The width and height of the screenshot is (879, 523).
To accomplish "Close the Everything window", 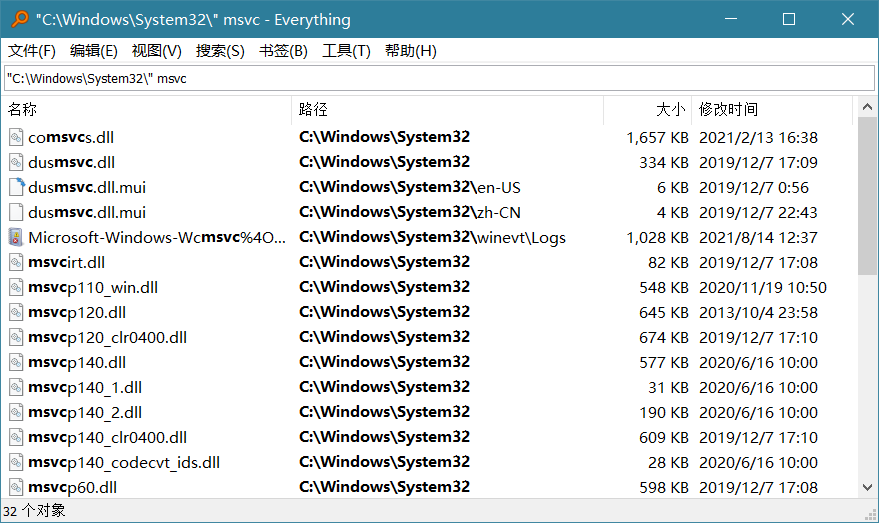I will (x=848, y=19).
